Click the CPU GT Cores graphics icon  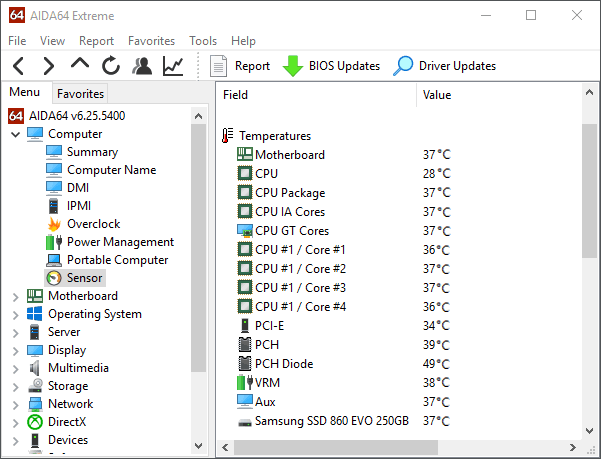tap(245, 231)
